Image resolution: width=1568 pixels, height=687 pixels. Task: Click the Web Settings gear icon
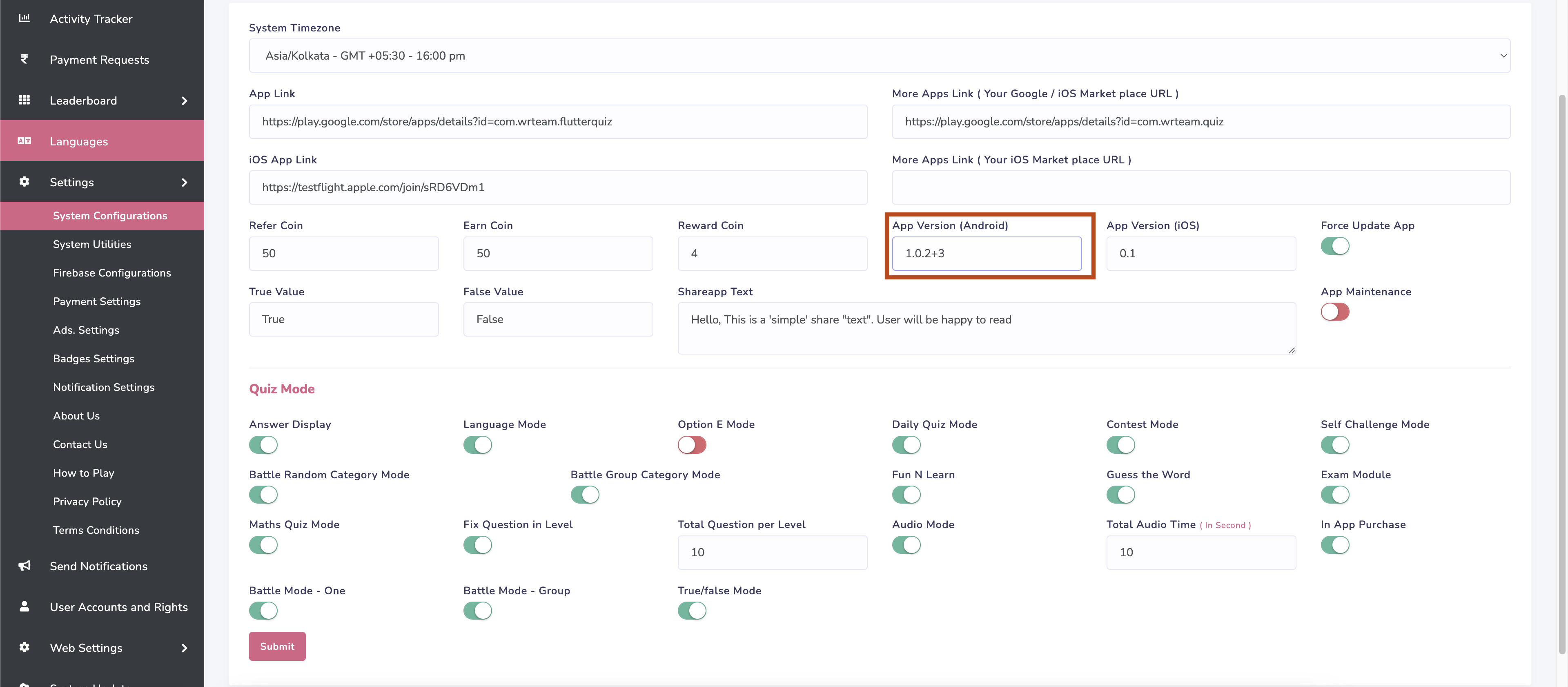pos(24,647)
